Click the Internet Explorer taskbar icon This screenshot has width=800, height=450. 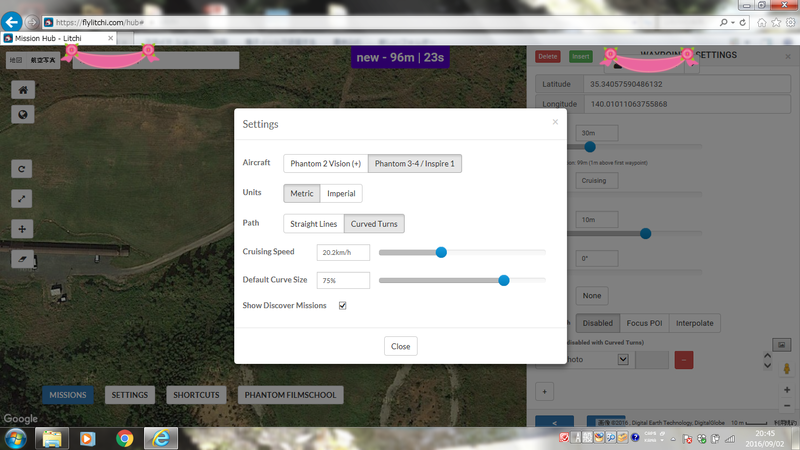click(x=161, y=438)
